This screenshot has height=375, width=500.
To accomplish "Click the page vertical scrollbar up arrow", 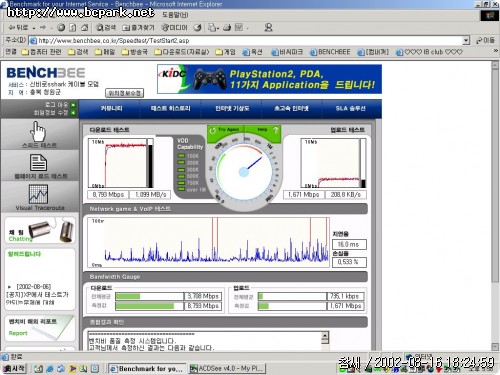I will tap(495, 64).
